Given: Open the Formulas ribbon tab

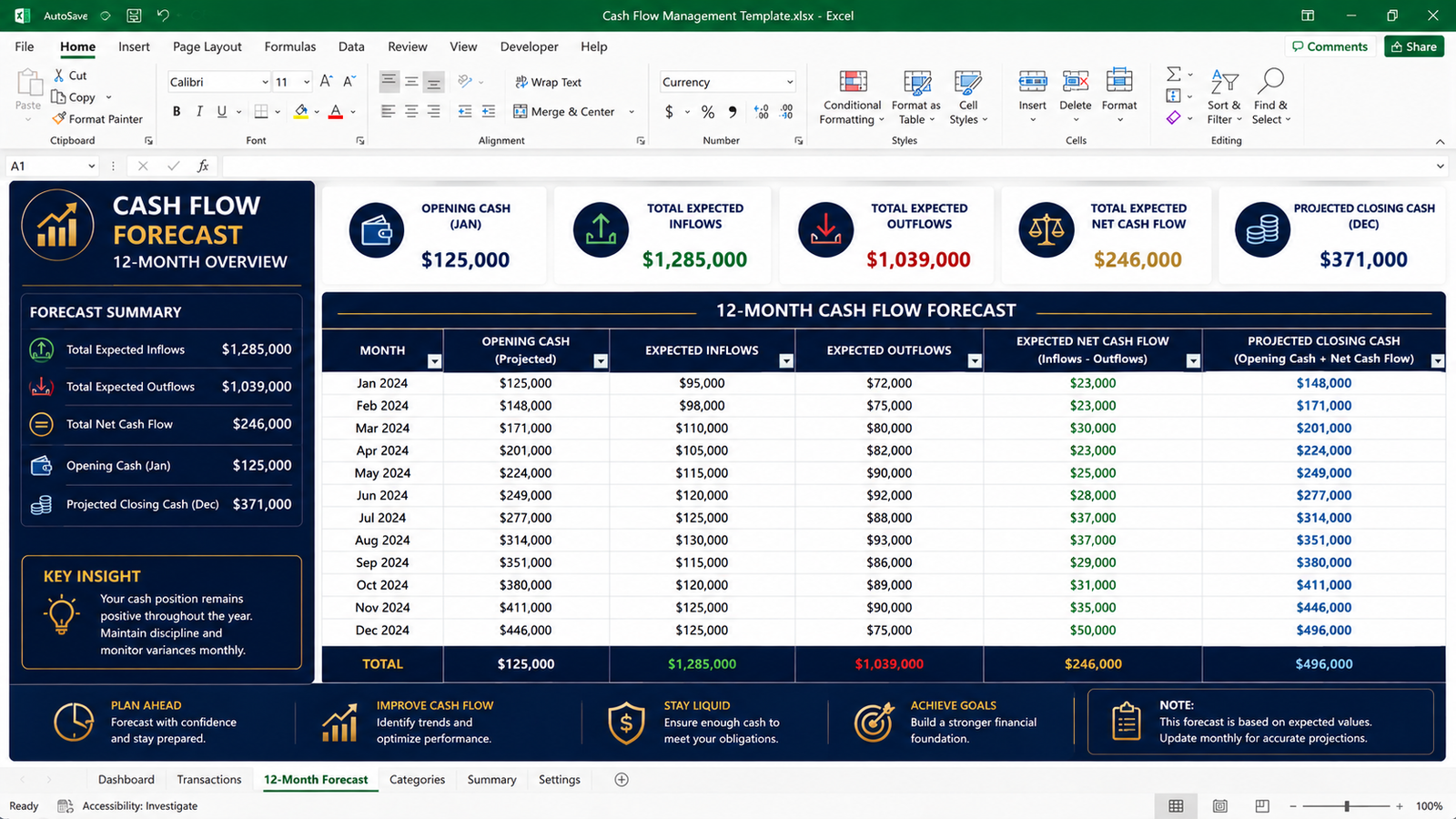Looking at the screenshot, I should (290, 46).
